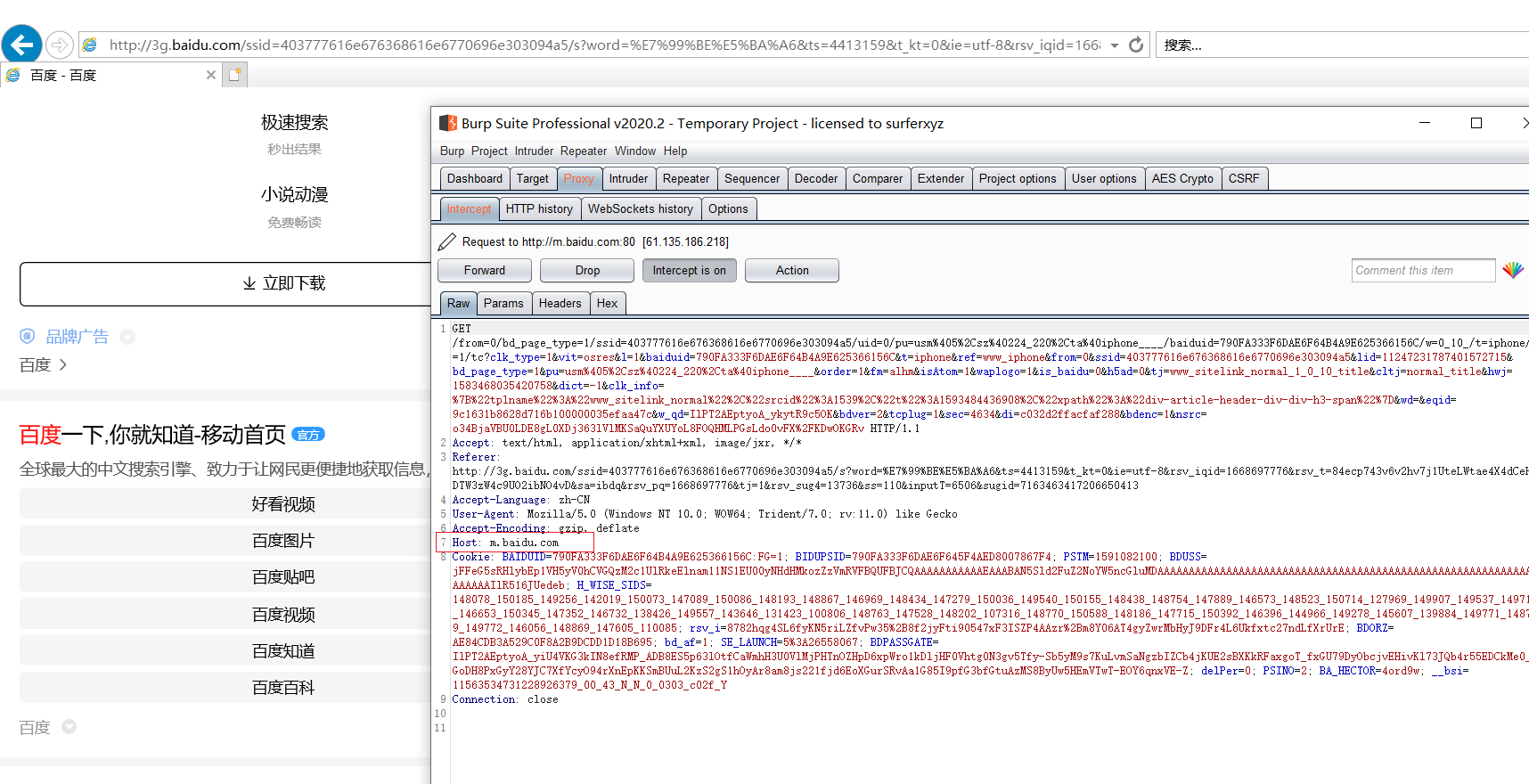Select the Raw message view tab
Image resolution: width=1529 pixels, height=784 pixels.
pyautogui.click(x=458, y=304)
